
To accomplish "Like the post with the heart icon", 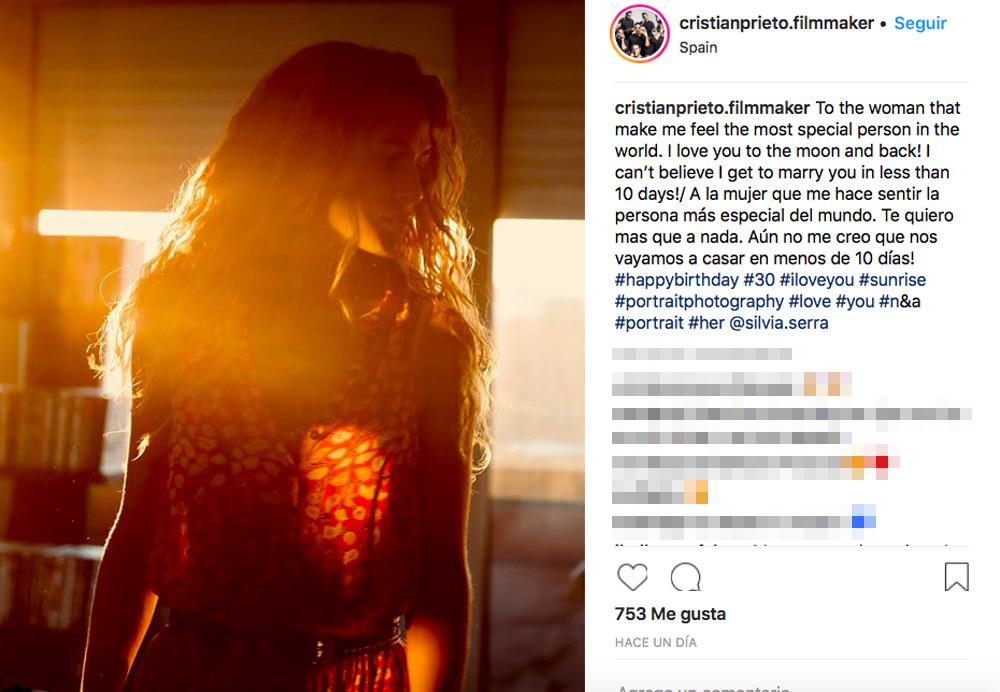I will pyautogui.click(x=632, y=577).
